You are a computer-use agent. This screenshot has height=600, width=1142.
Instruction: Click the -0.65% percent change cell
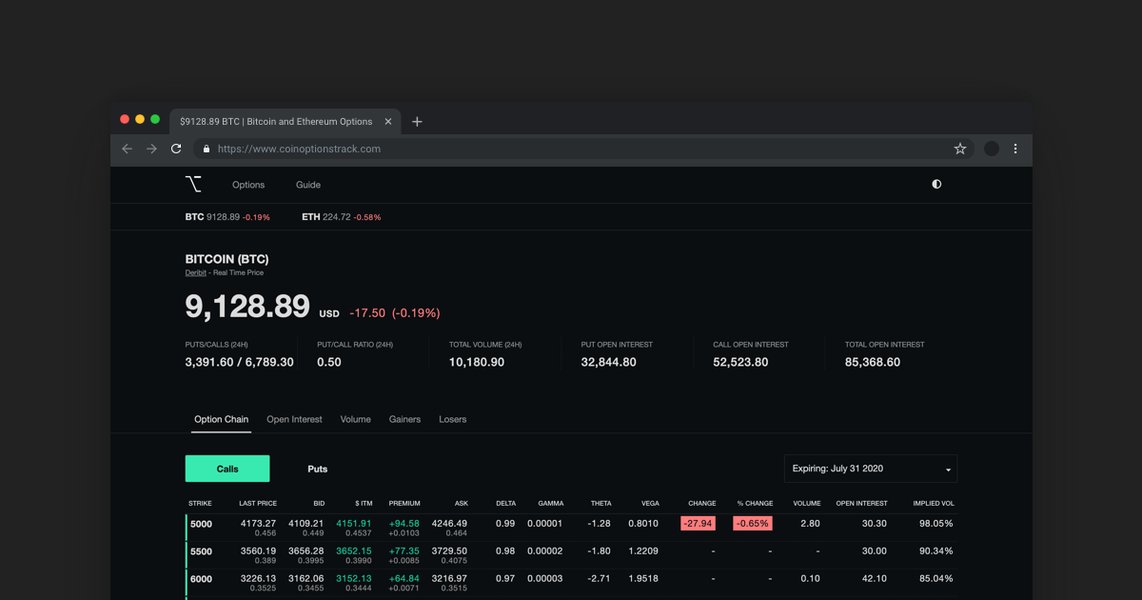pos(752,524)
